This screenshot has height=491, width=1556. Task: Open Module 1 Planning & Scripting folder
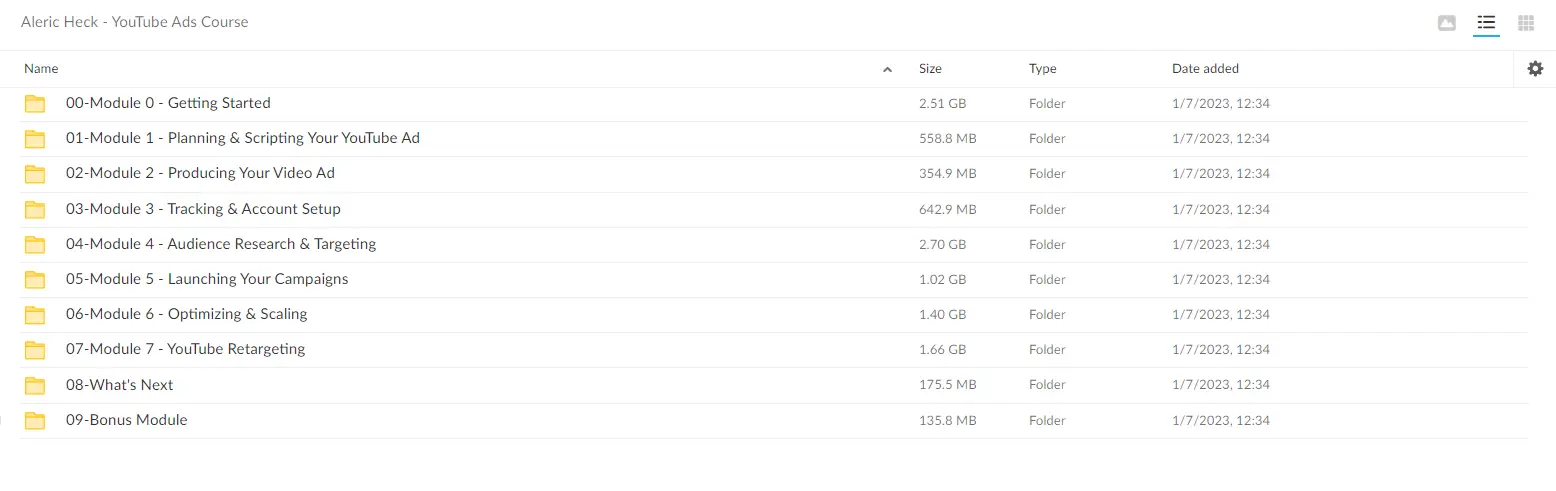[x=243, y=138]
